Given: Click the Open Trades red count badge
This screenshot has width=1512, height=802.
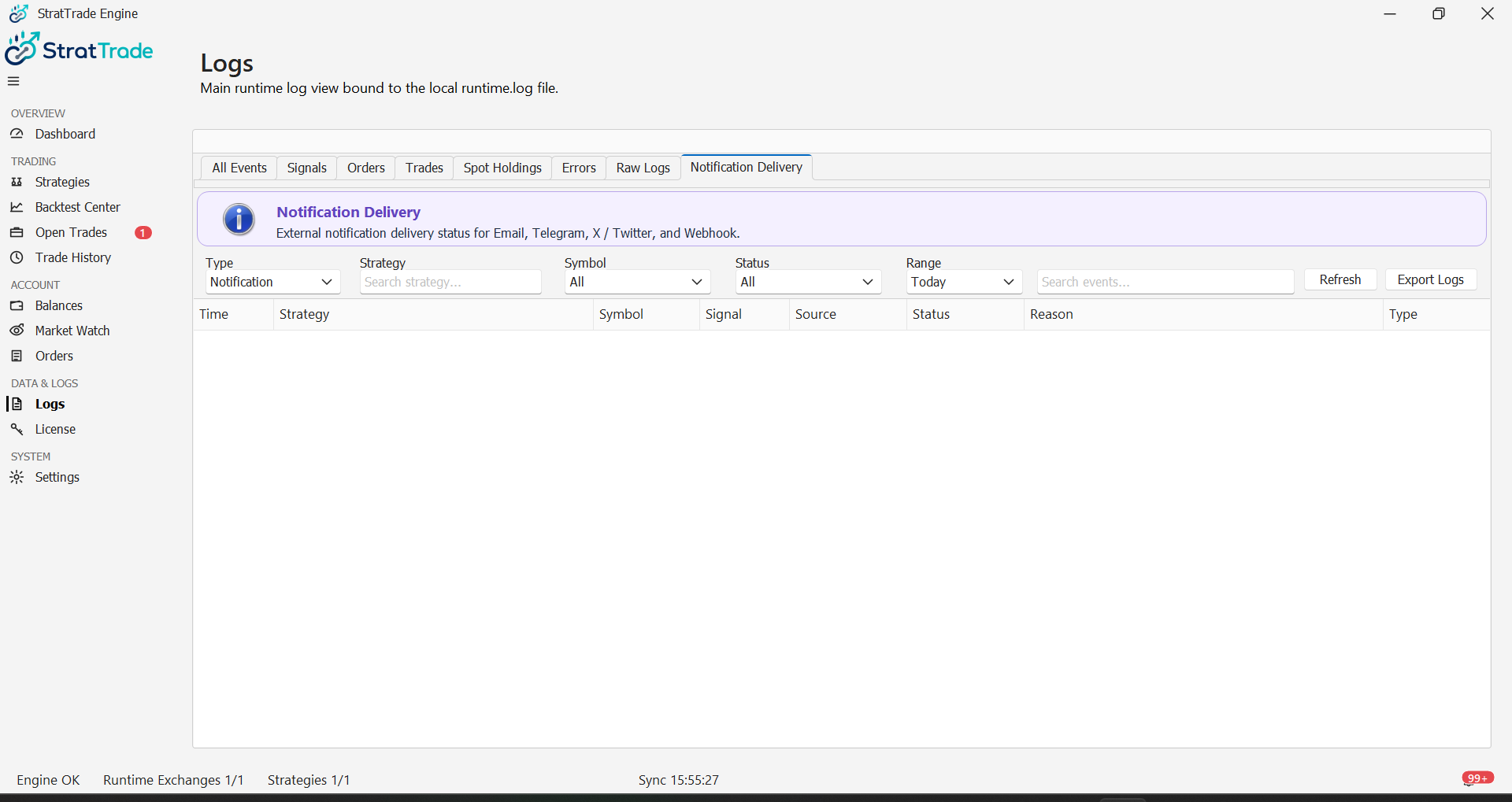Looking at the screenshot, I should pyautogui.click(x=143, y=233).
